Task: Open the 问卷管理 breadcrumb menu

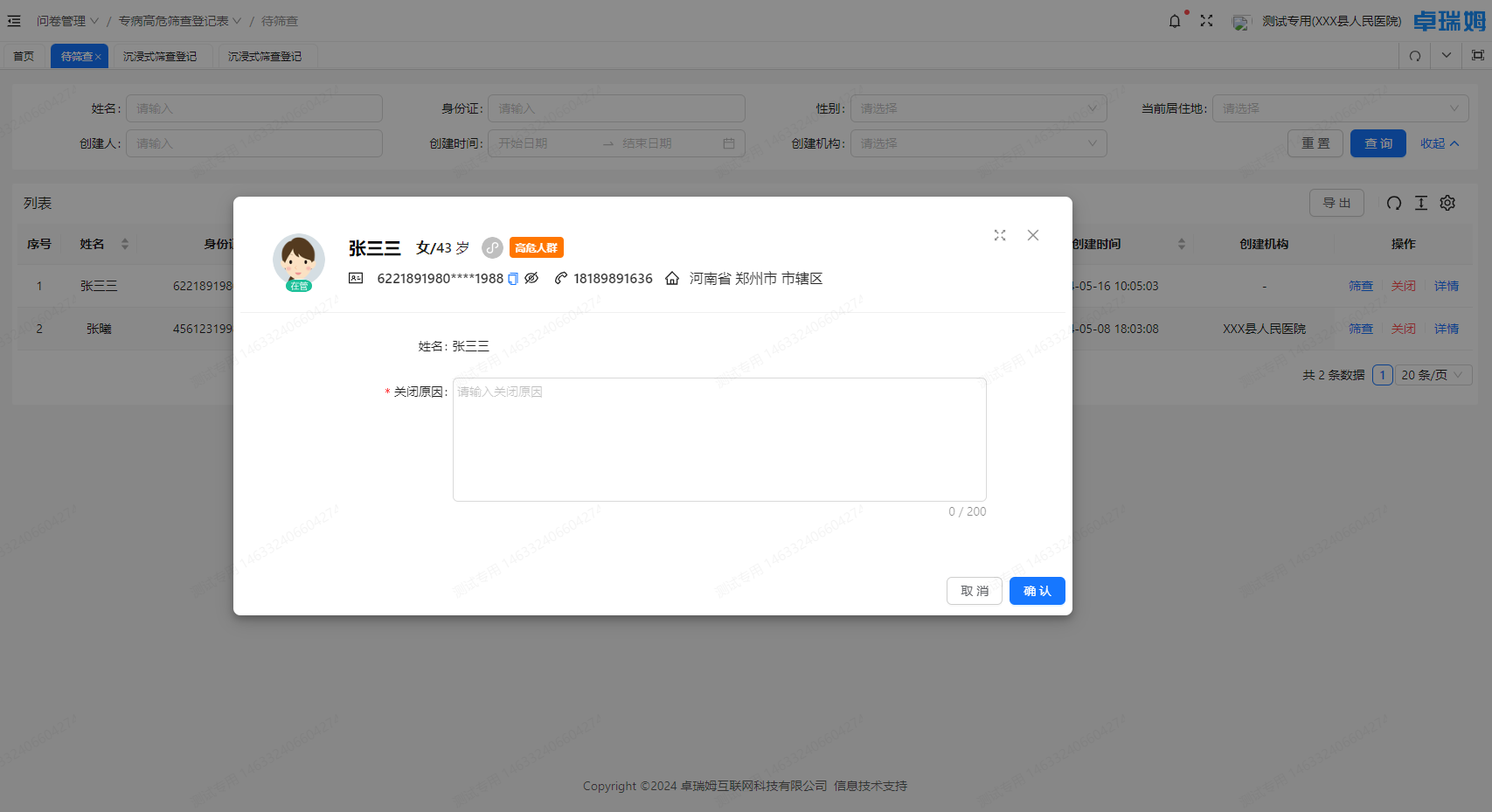Action: click(67, 21)
